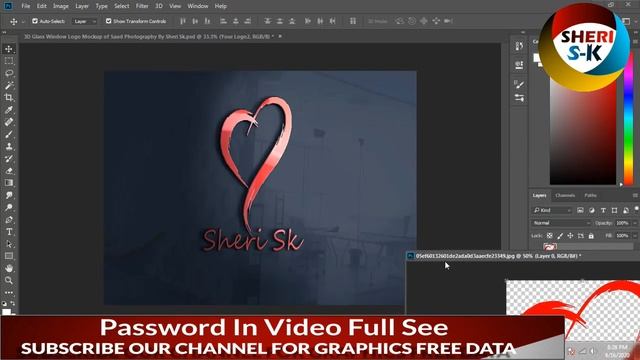This screenshot has height=360, width=640.
Task: Select the Rectangle shape tool
Action: [x=9, y=256]
